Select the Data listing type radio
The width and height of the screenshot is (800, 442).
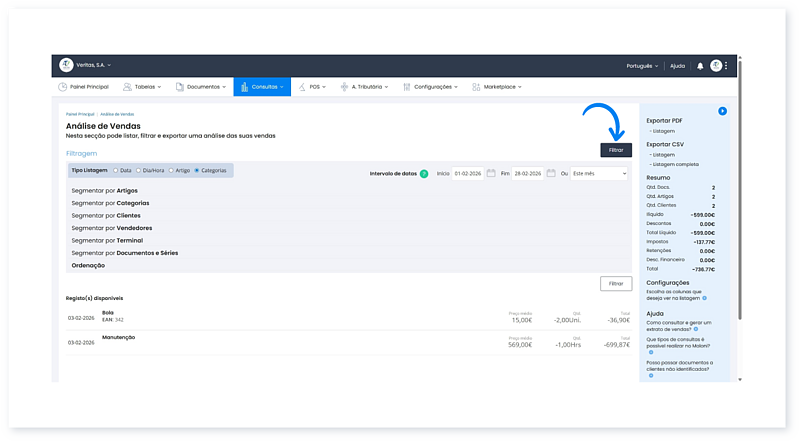coord(116,170)
